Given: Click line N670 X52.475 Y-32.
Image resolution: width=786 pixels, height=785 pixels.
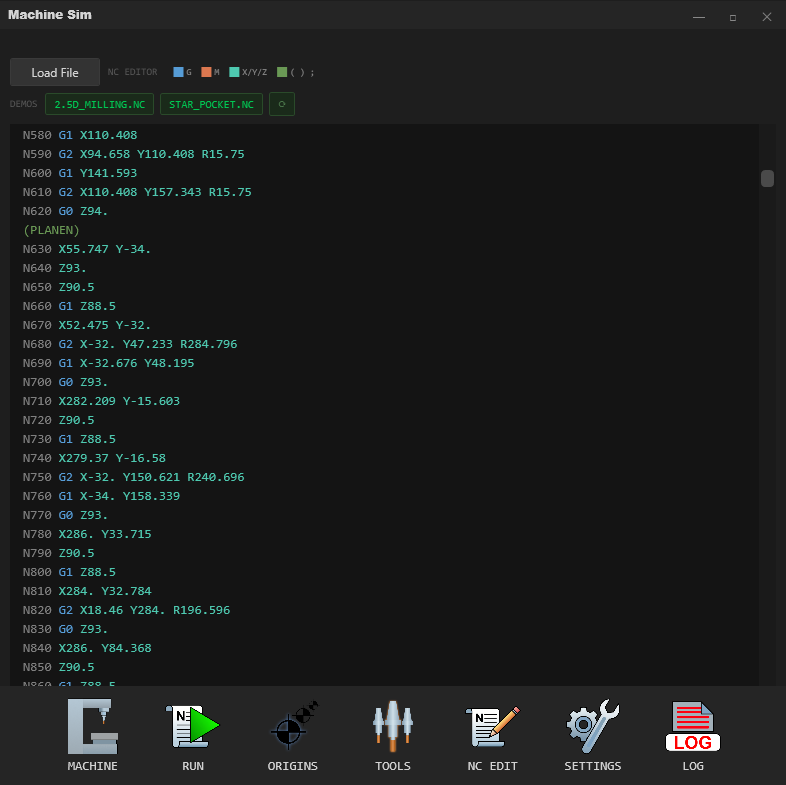Looking at the screenshot, I should [x=87, y=325].
